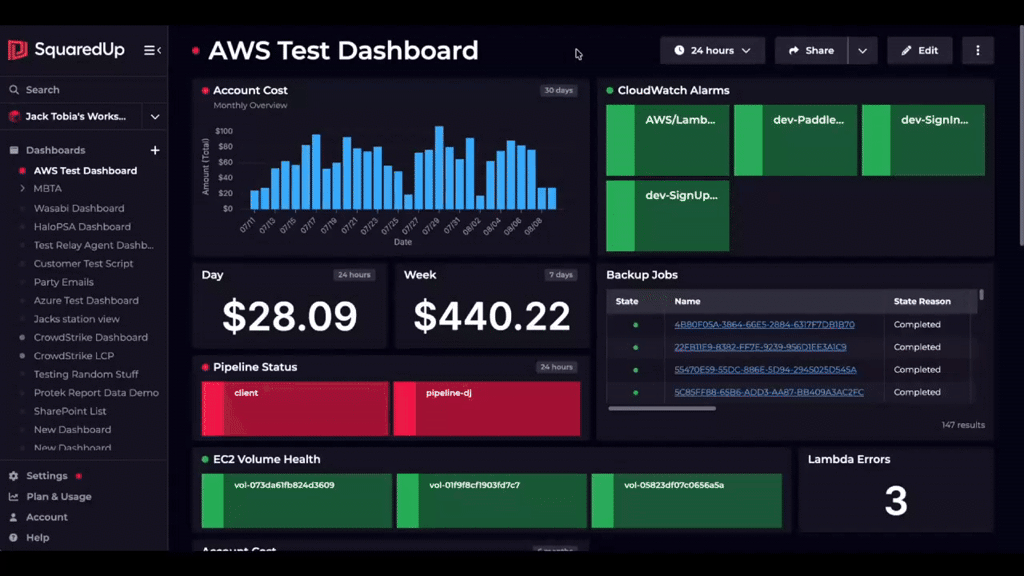
Task: Click the Name column header
Action: [687, 301]
